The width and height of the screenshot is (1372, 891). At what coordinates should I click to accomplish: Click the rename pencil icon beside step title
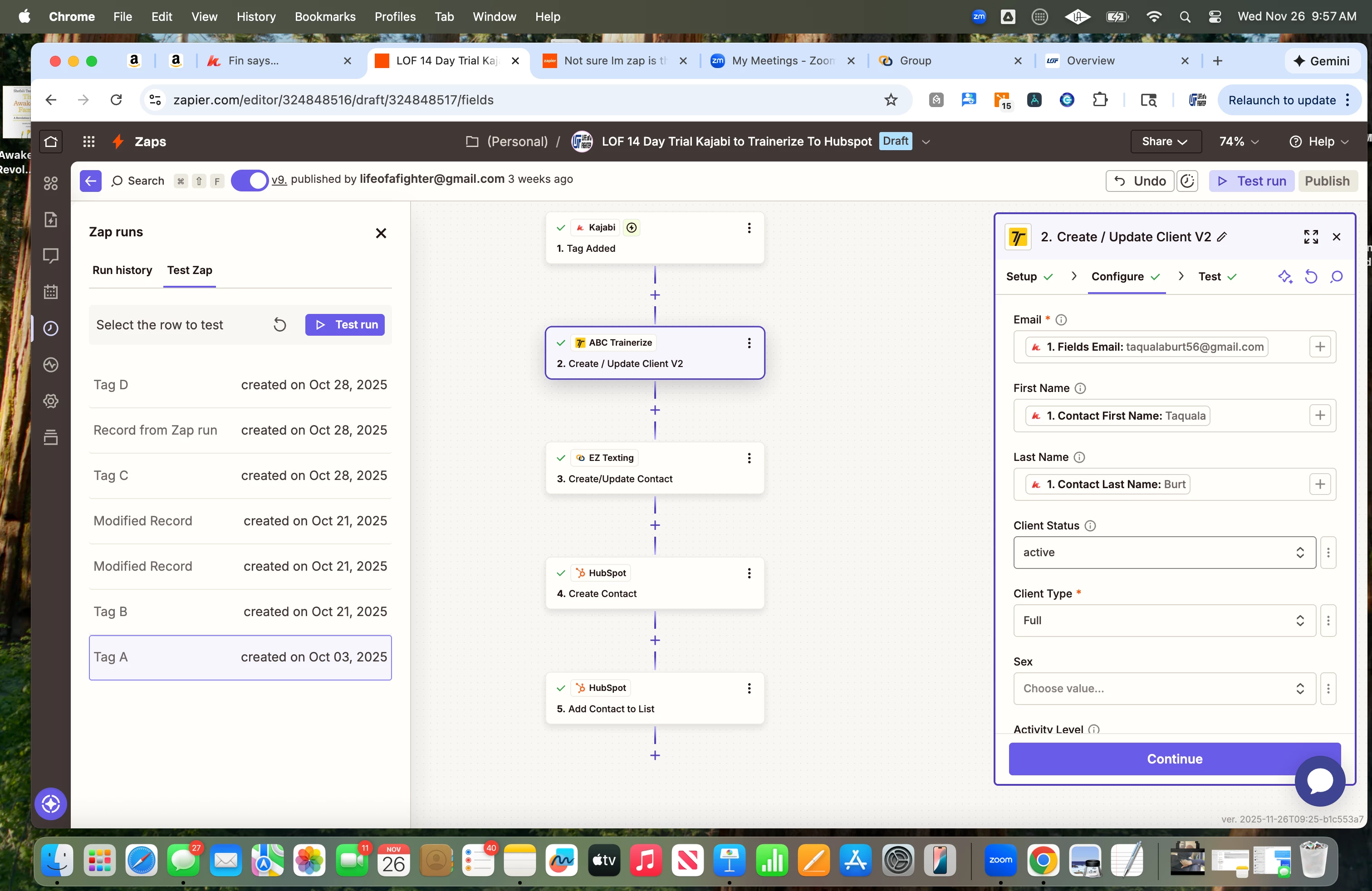tap(1222, 237)
